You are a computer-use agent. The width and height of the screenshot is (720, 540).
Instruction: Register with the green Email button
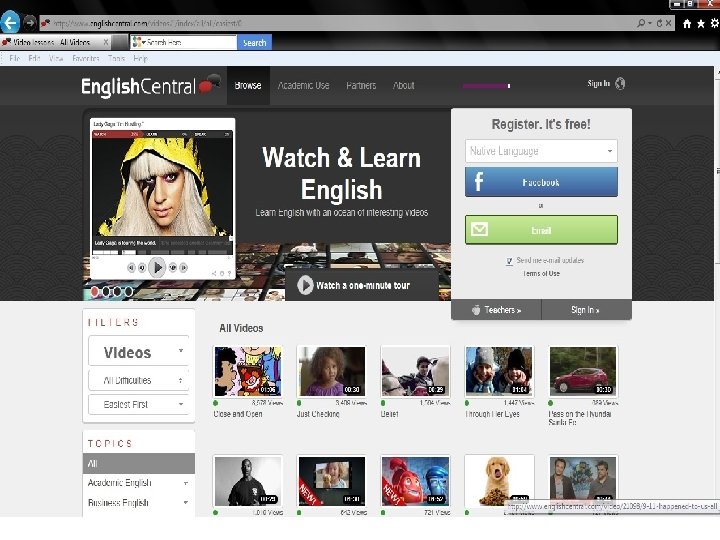[x=541, y=230]
